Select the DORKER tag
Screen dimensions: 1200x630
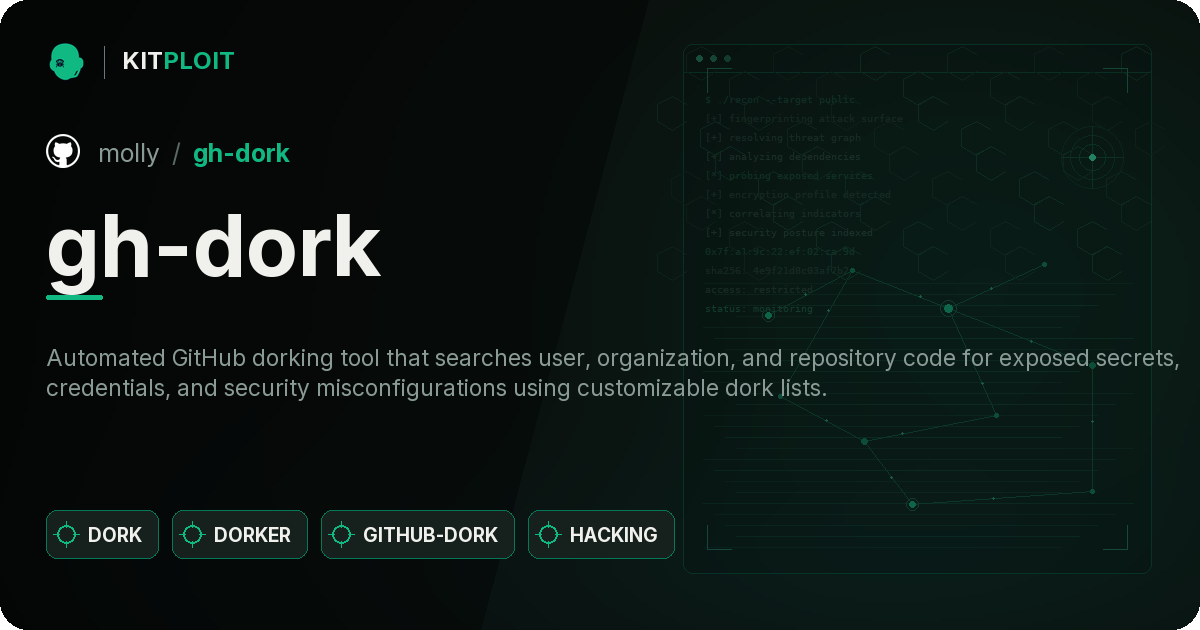(240, 534)
